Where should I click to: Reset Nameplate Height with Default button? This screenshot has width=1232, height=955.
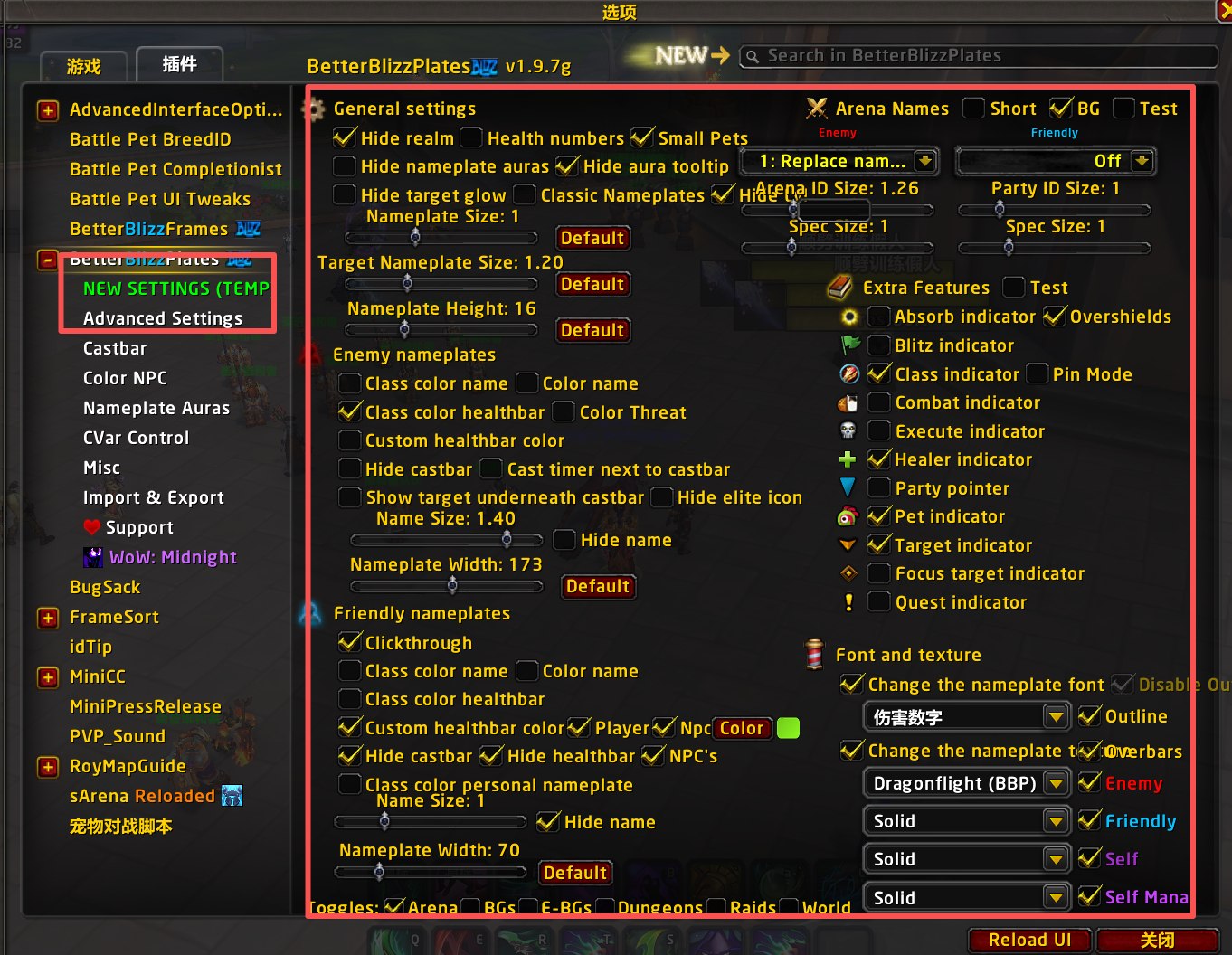point(592,330)
